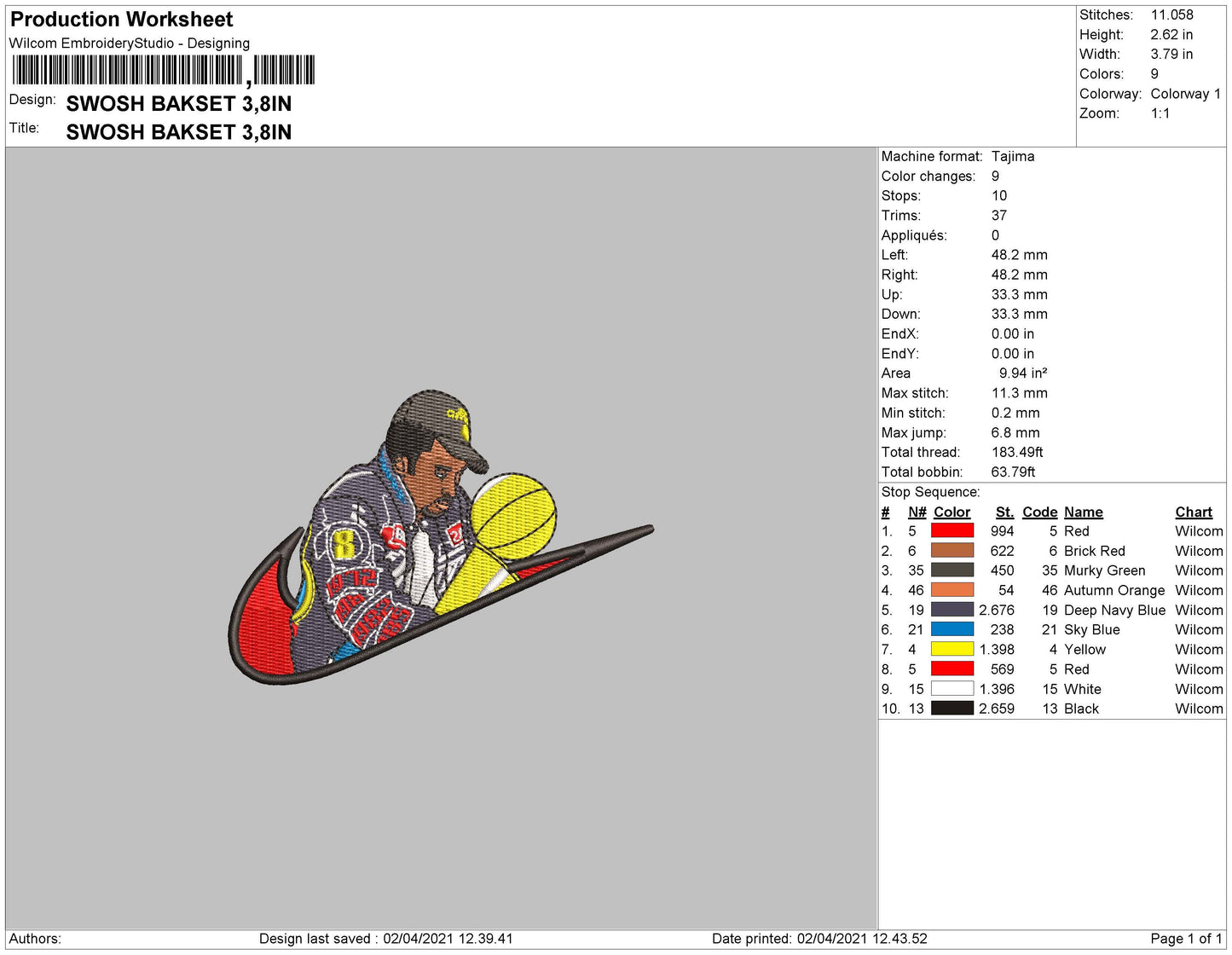Click the Zoom value '1:1'

coord(1160,113)
